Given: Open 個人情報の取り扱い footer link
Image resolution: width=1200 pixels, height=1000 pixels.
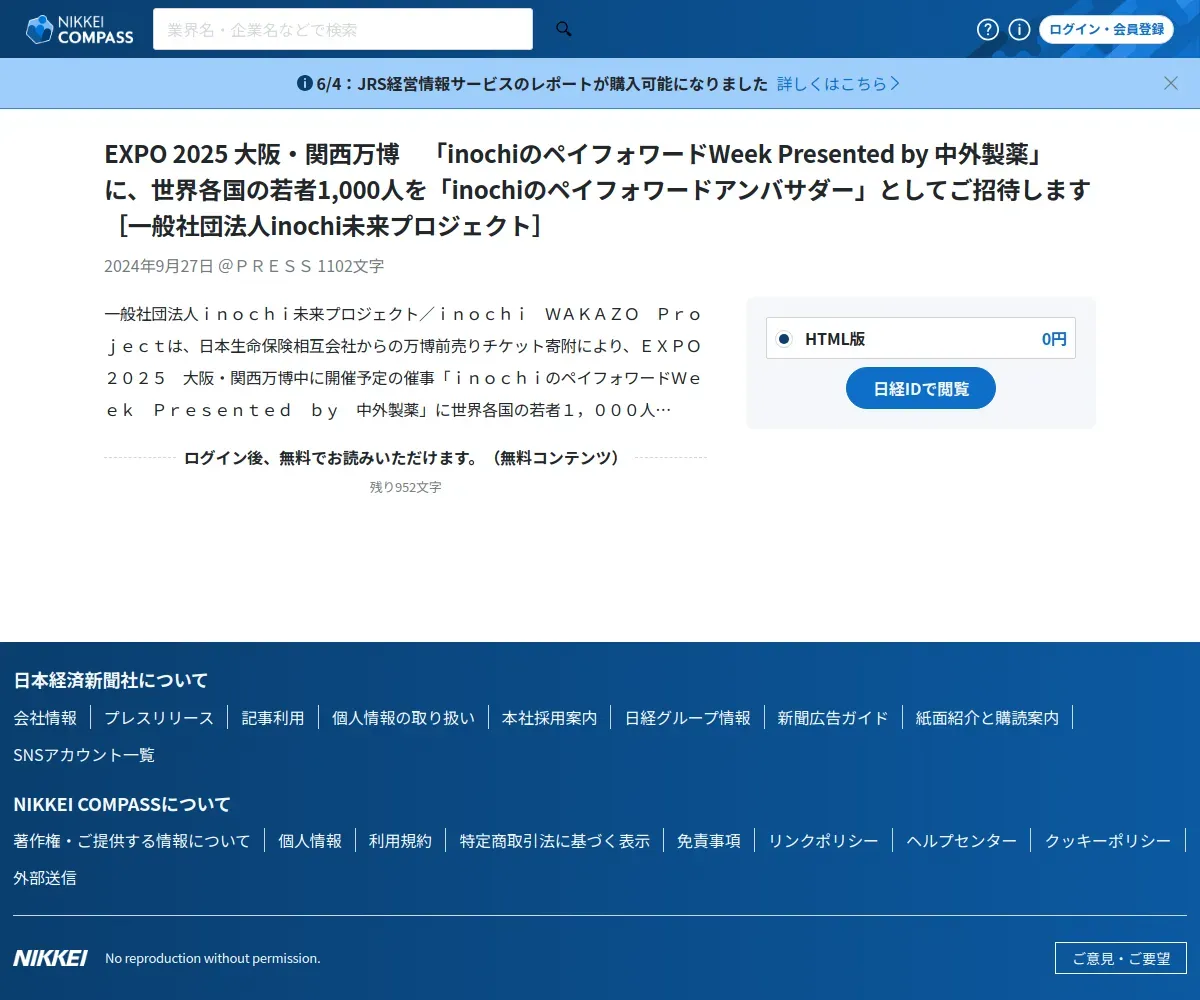Looking at the screenshot, I should tap(403, 717).
